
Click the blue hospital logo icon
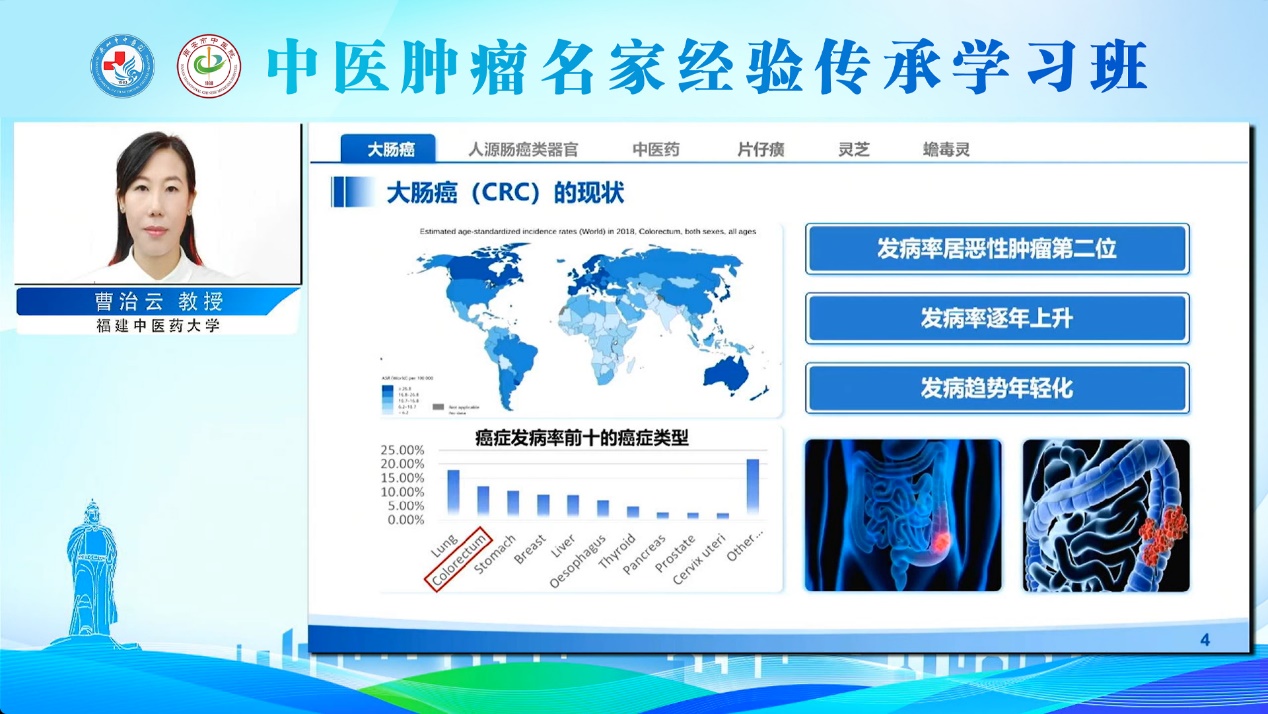coord(123,65)
